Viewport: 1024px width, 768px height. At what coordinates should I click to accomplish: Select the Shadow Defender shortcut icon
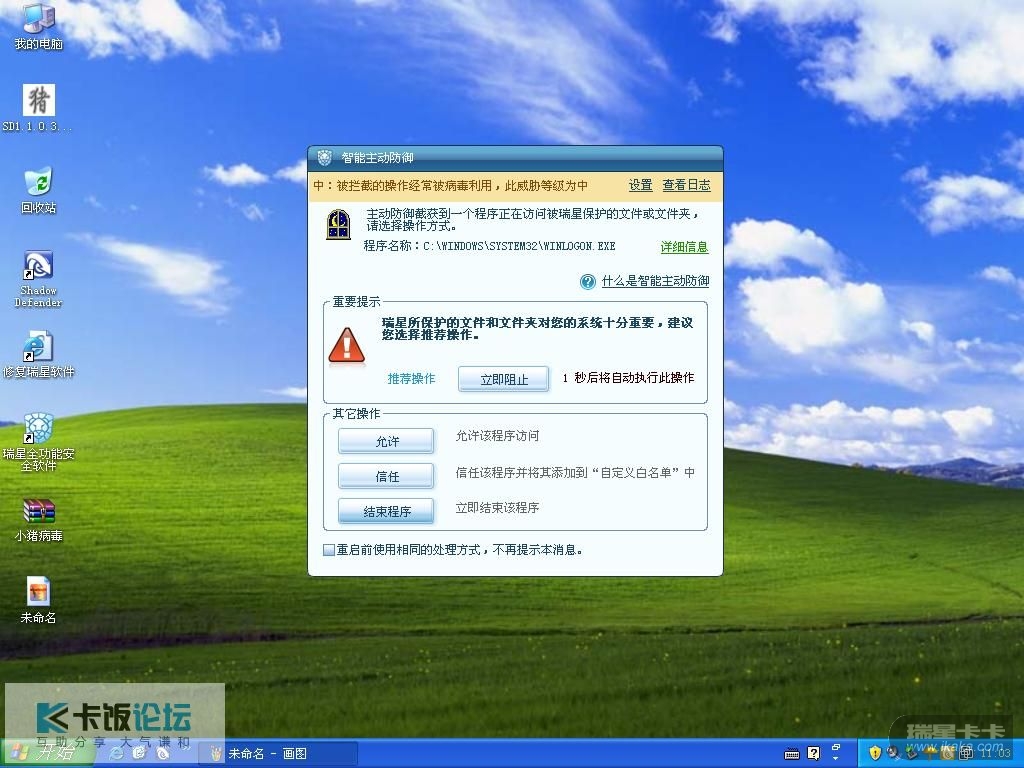39,279
